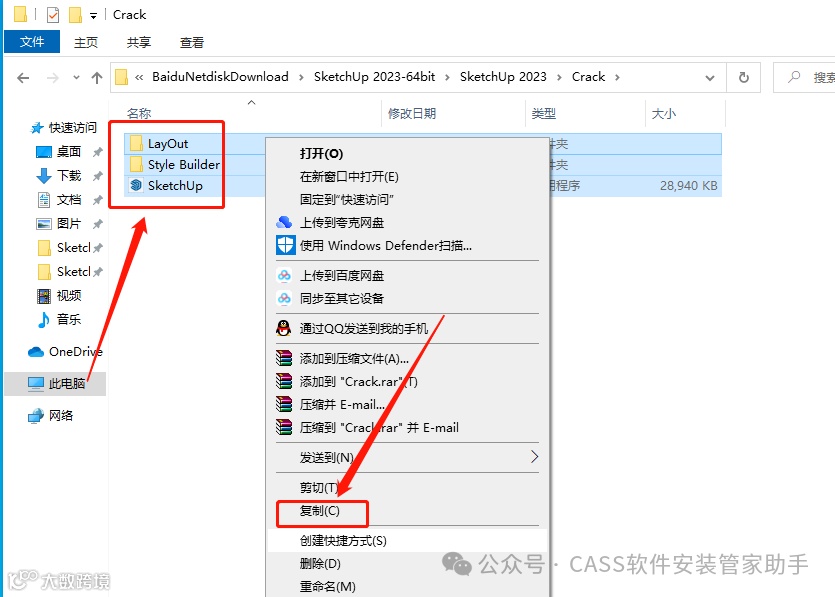The height and width of the screenshot is (597, 835).
Task: Choose 在新窗口中打开(E) from context menu
Action: tap(408, 176)
